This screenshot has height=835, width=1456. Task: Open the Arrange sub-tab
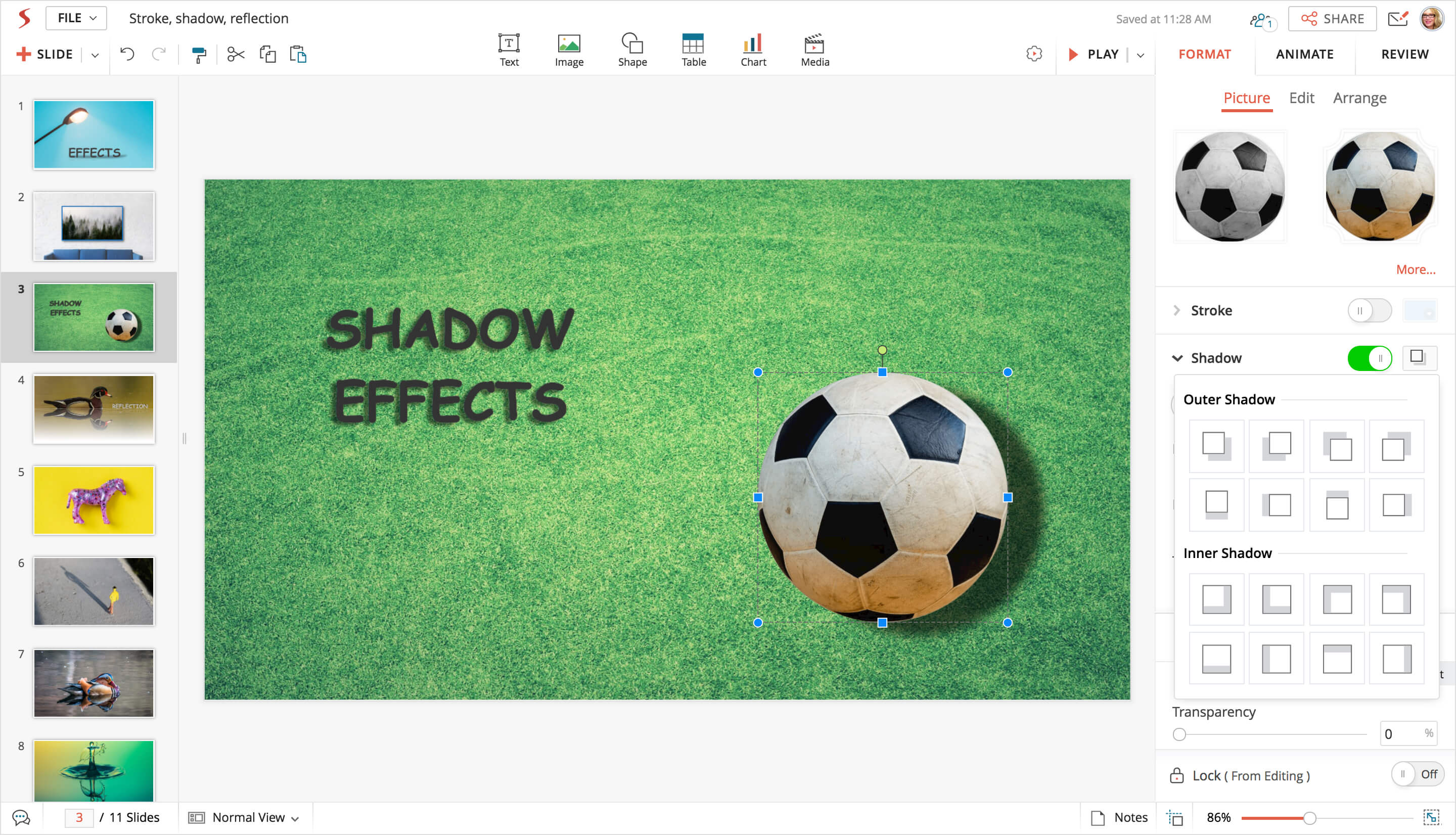click(1359, 98)
